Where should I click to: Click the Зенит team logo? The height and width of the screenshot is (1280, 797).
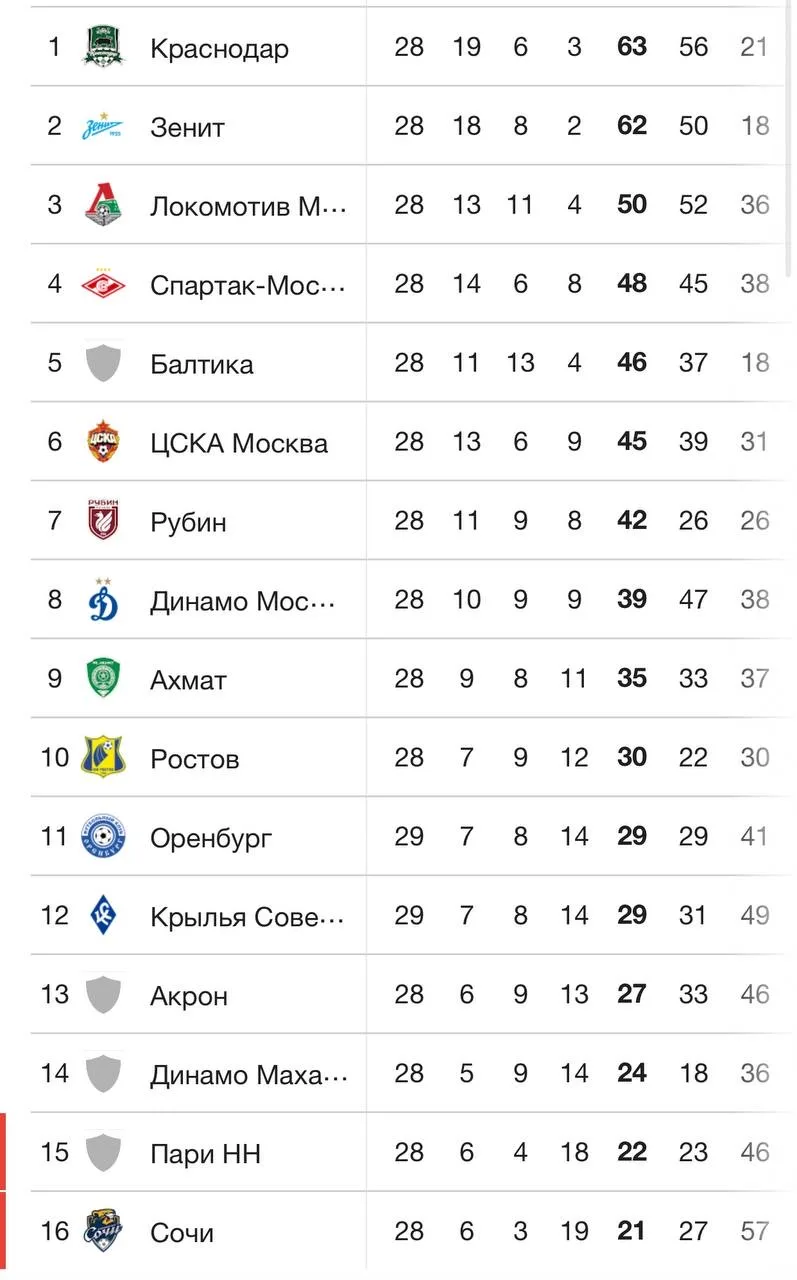104,127
